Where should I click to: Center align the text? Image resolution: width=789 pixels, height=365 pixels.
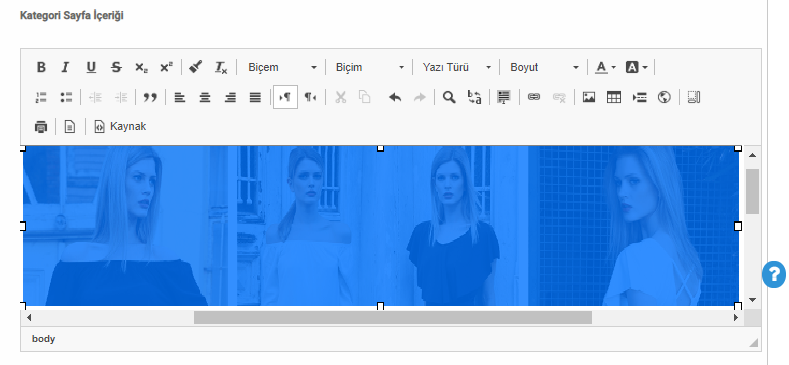(x=205, y=97)
